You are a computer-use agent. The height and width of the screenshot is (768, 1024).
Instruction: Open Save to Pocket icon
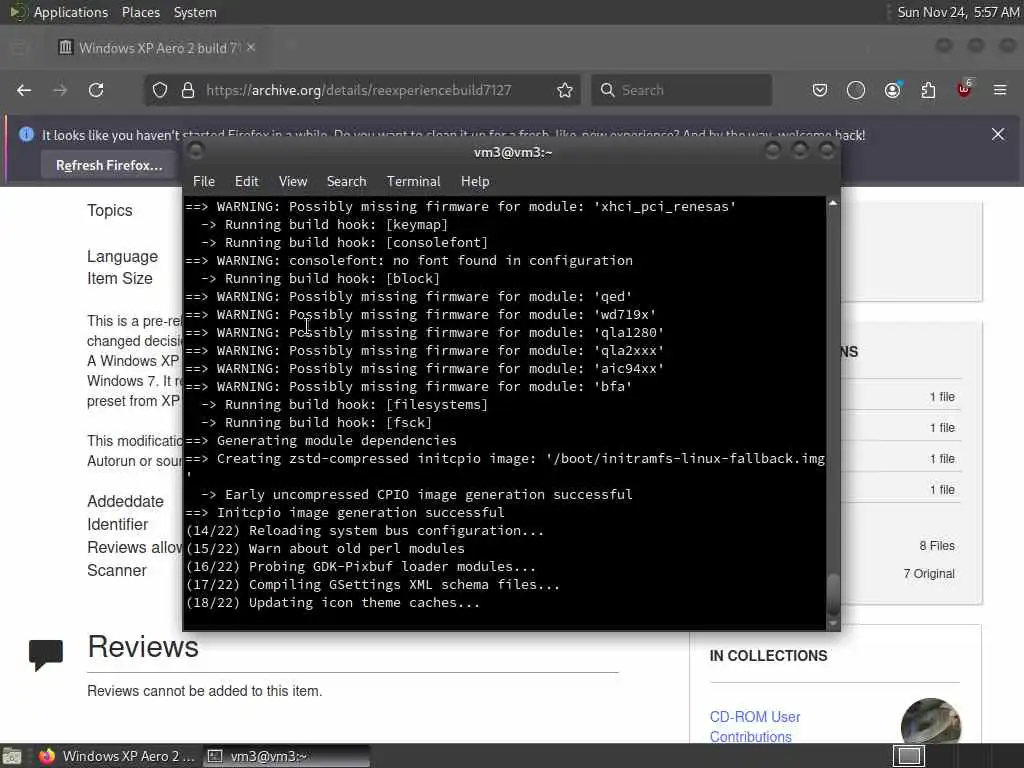point(820,90)
